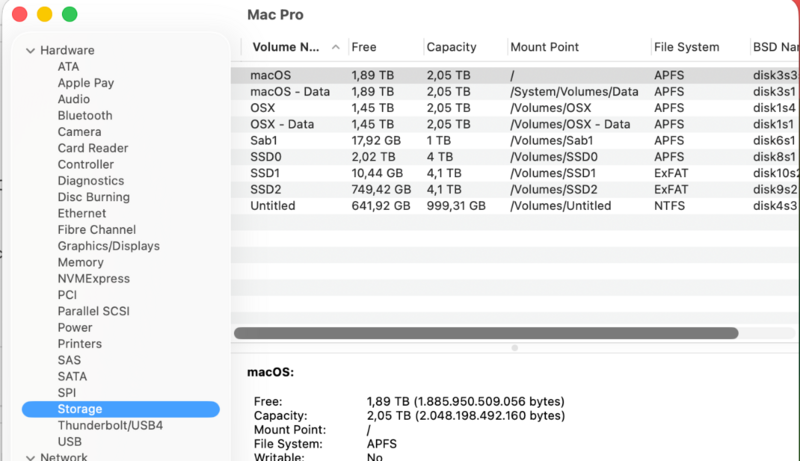Image resolution: width=800 pixels, height=461 pixels.
Task: Open the Bluetooth hardware section
Action: coord(85,116)
